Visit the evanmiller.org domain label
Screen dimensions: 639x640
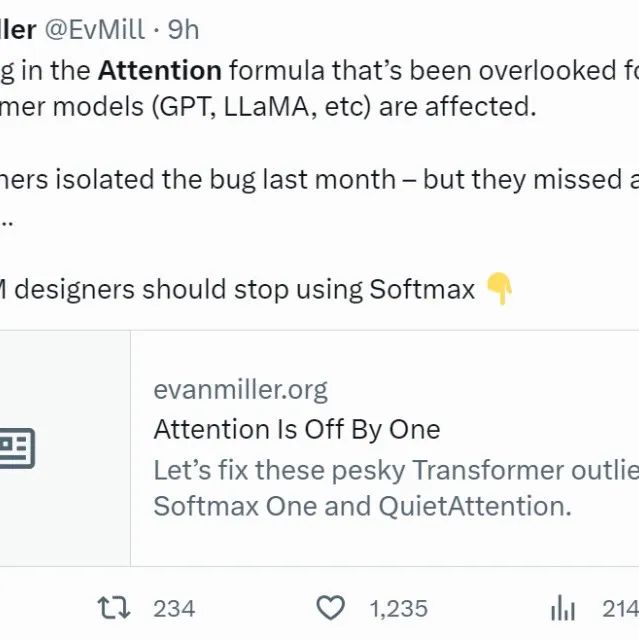(x=240, y=389)
